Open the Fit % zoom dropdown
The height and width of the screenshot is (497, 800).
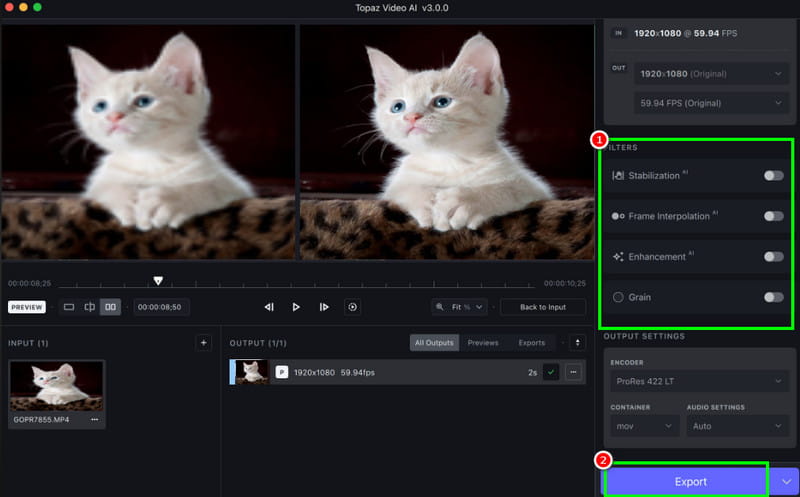(460, 307)
